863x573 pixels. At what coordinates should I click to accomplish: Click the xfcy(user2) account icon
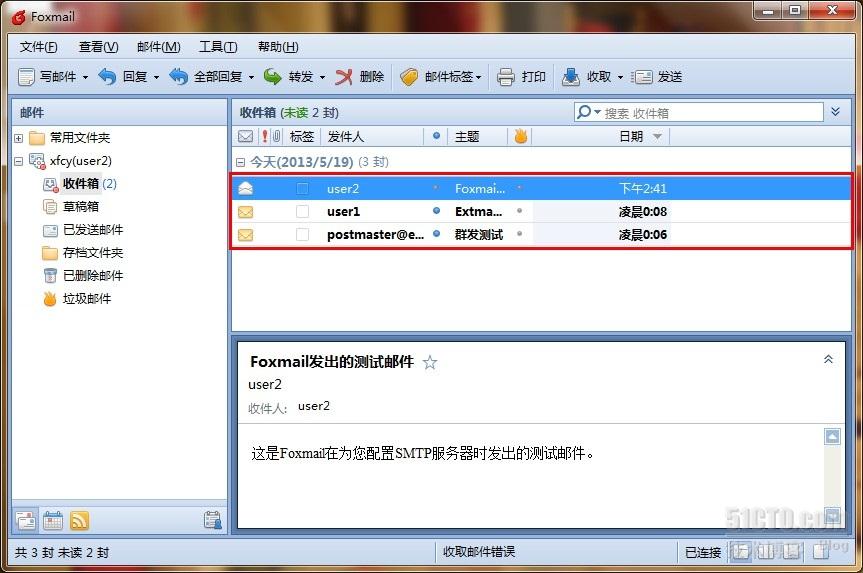coord(37,161)
